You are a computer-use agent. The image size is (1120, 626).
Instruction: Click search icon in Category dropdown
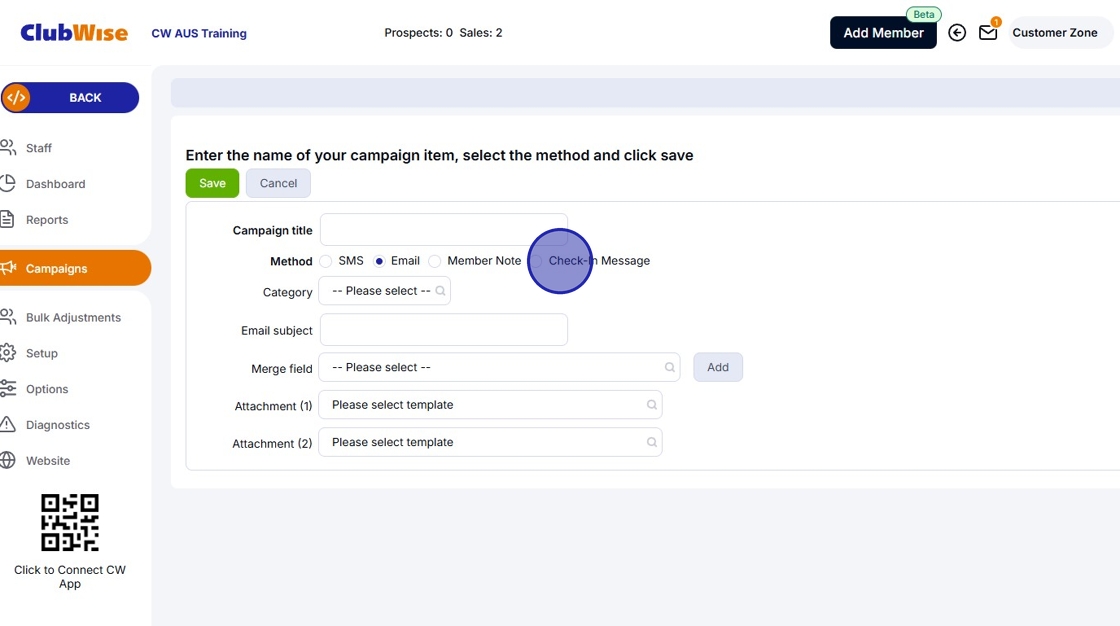click(x=440, y=291)
